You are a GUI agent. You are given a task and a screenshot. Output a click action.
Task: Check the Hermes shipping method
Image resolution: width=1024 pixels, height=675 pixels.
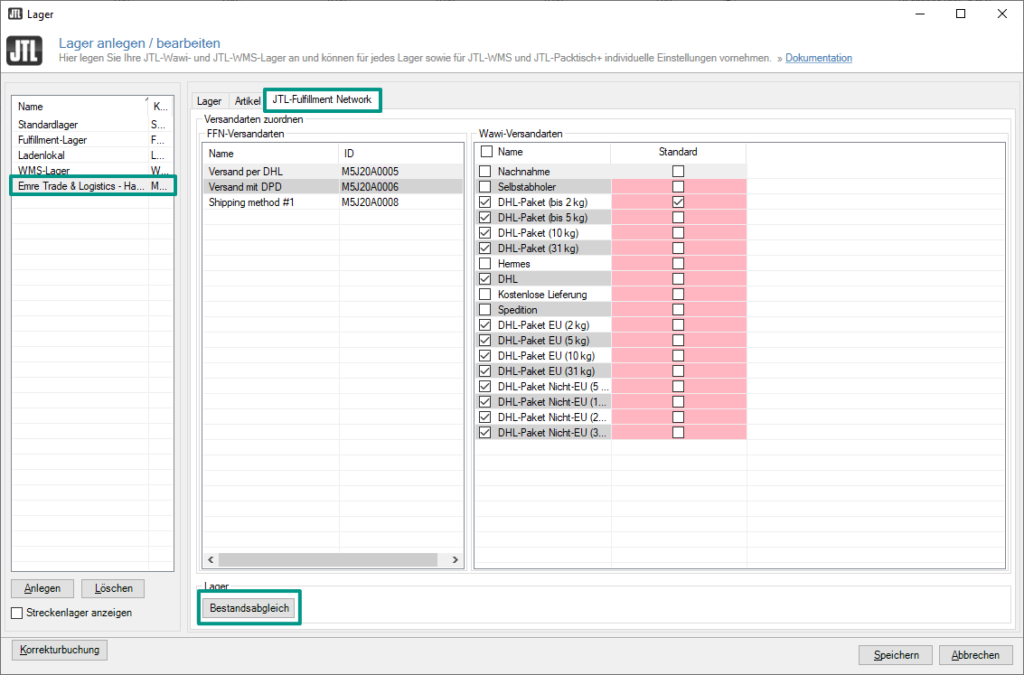[486, 264]
